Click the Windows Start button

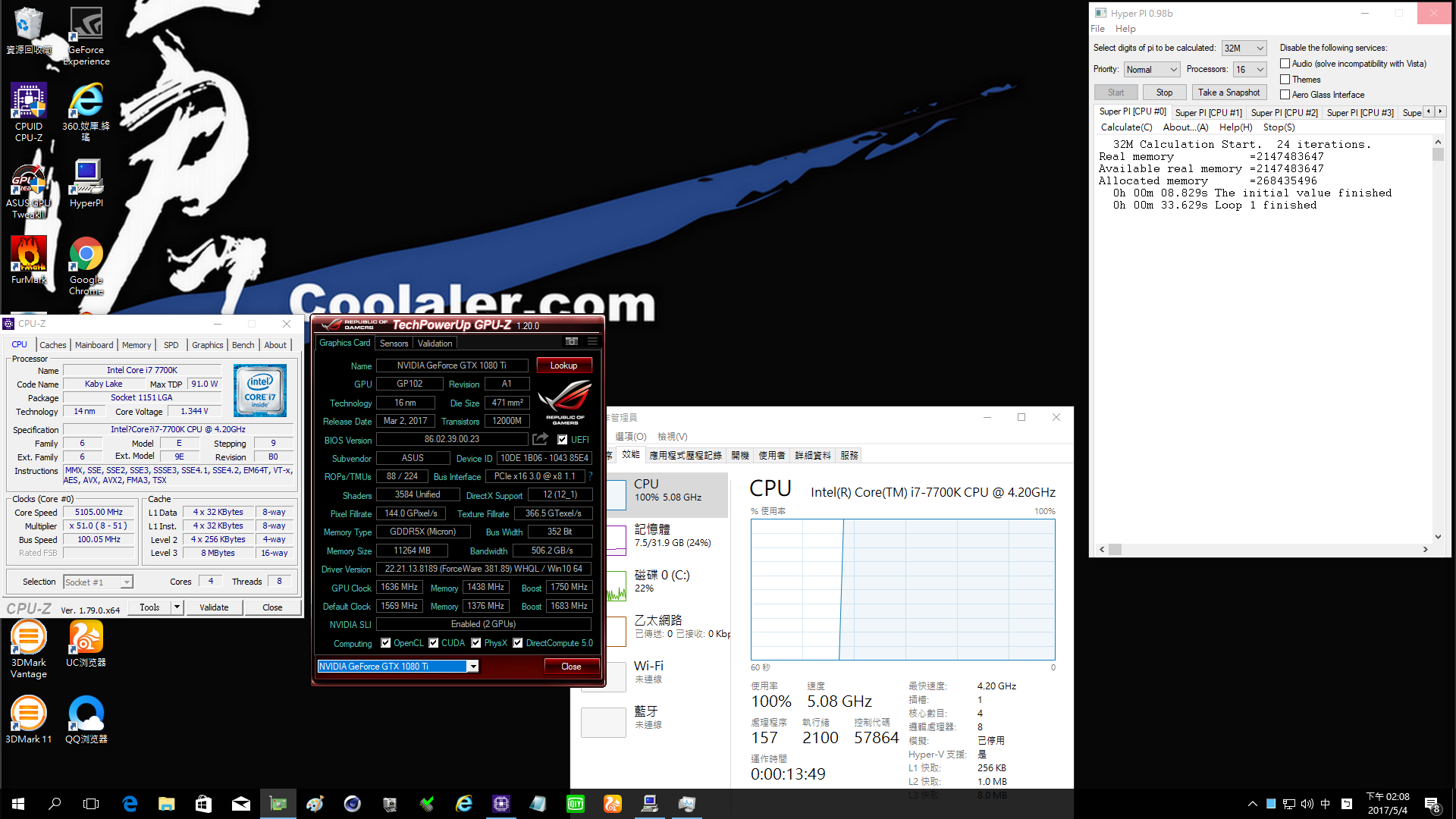(x=18, y=804)
